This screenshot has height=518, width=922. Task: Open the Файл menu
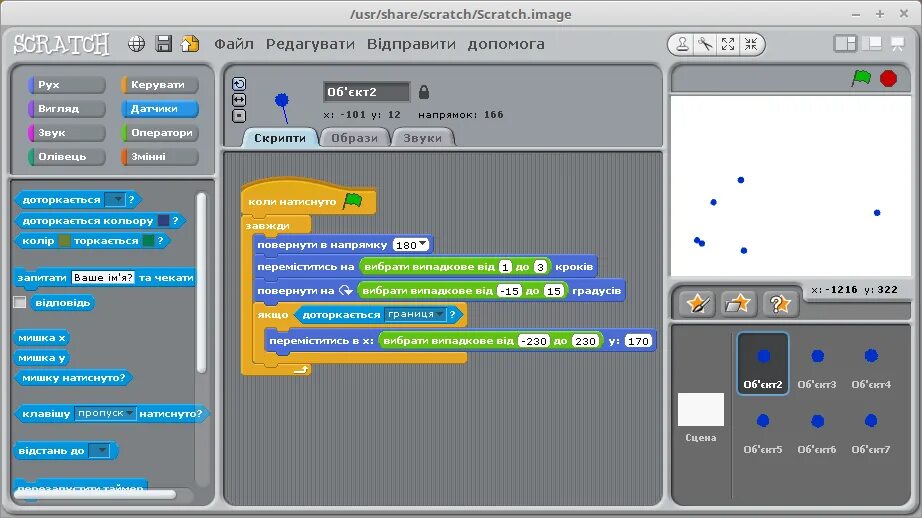click(x=233, y=44)
